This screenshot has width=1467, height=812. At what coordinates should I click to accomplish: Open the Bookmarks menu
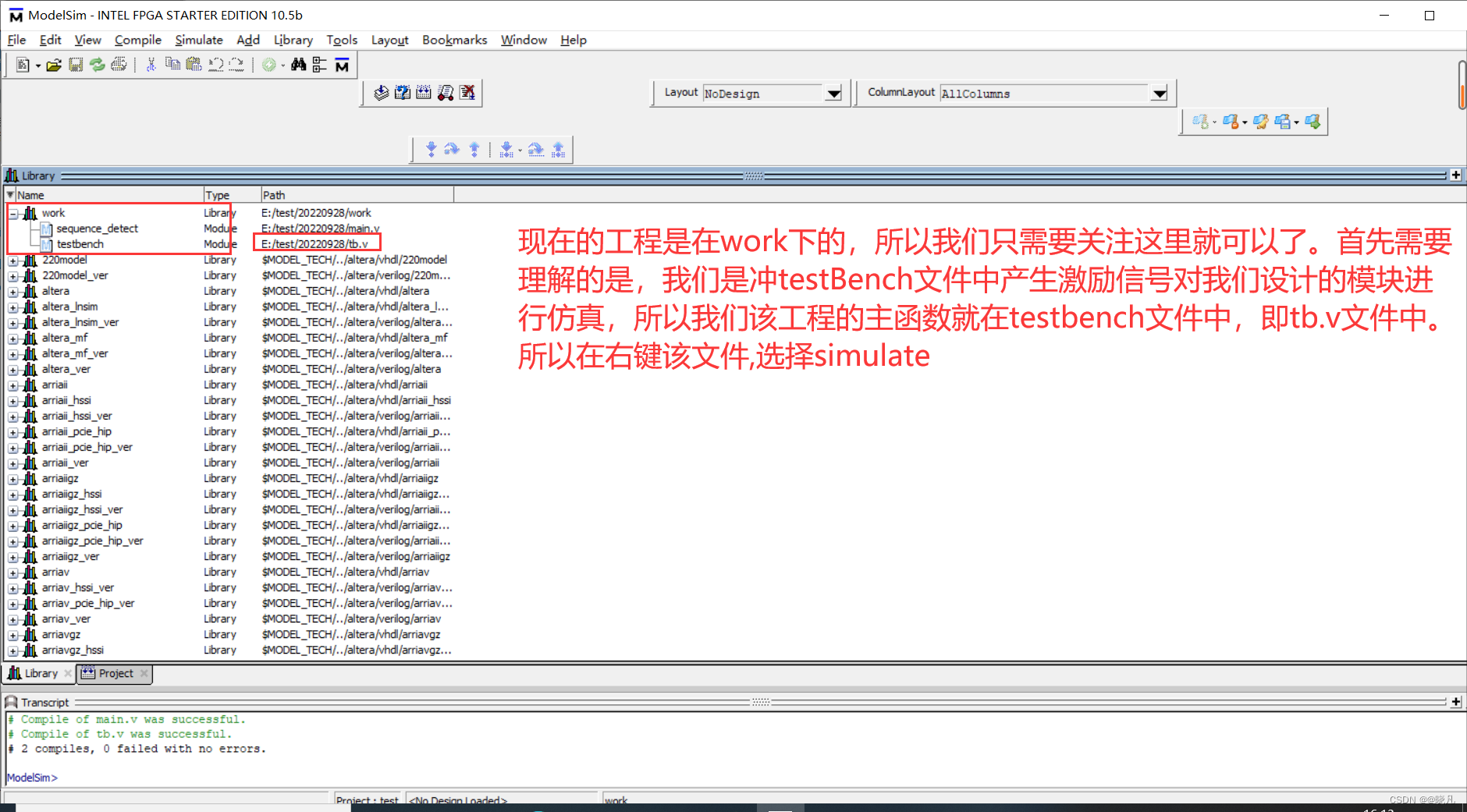[454, 40]
